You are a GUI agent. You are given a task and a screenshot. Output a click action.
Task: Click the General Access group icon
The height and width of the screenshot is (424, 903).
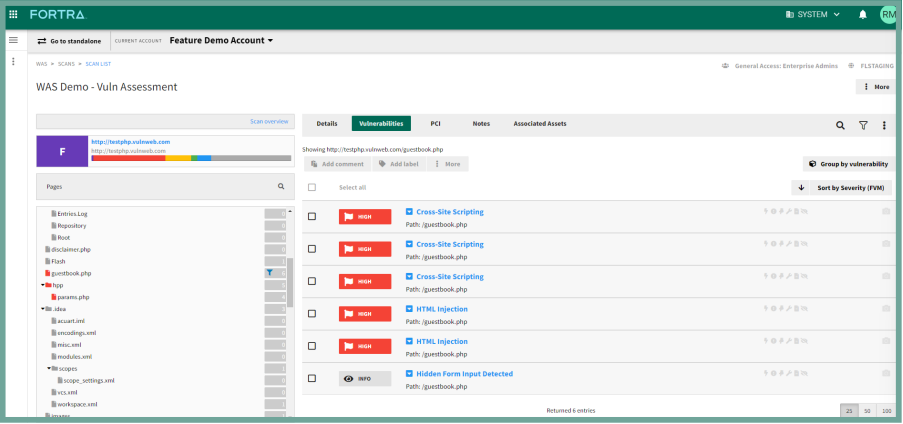point(725,66)
